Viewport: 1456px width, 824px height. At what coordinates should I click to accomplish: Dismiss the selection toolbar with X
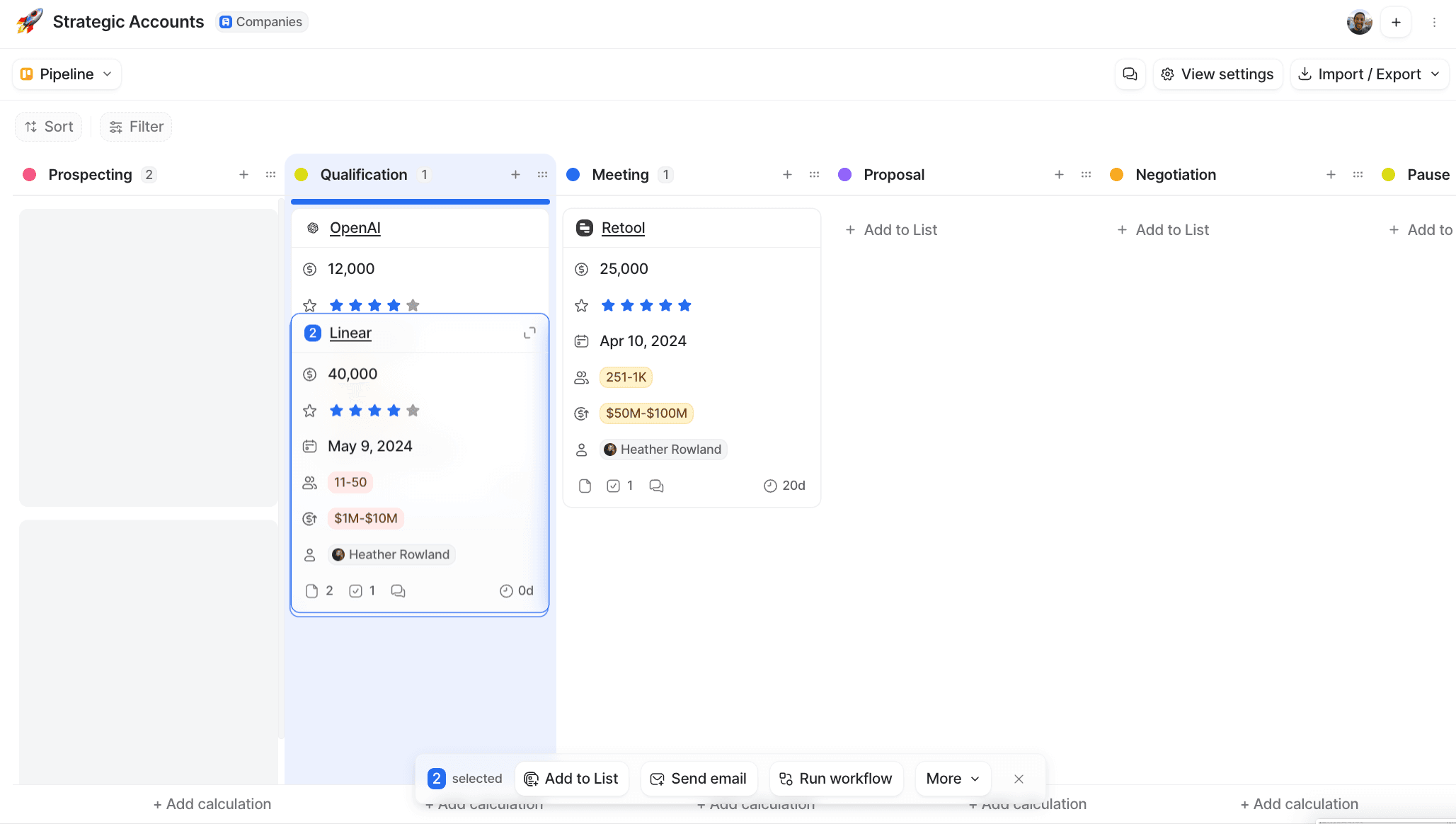(1019, 779)
